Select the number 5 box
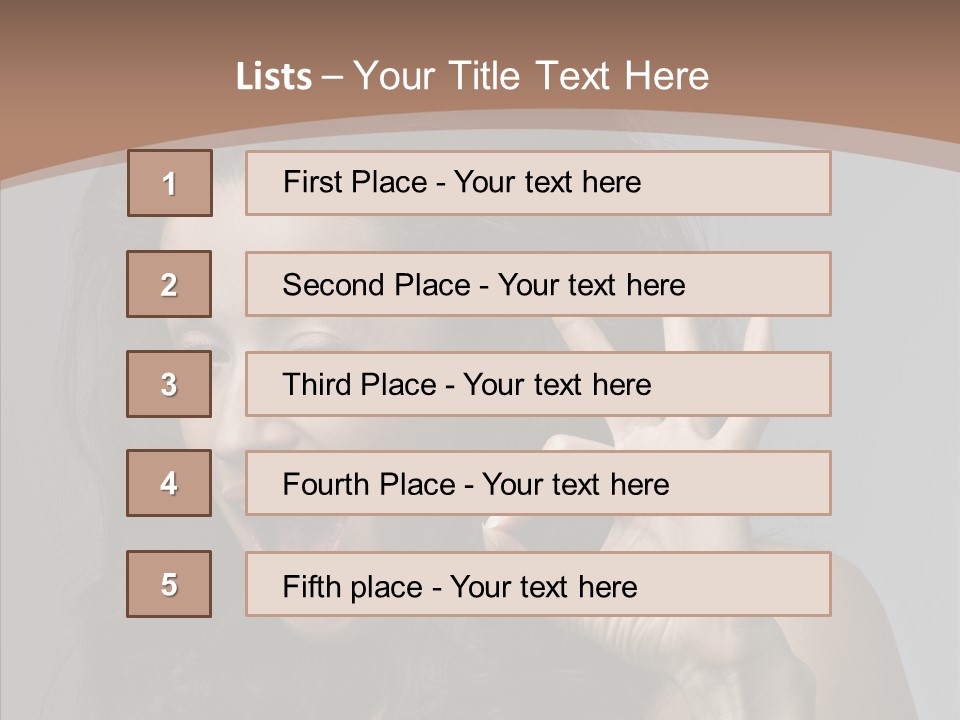This screenshot has width=960, height=720. (x=169, y=584)
